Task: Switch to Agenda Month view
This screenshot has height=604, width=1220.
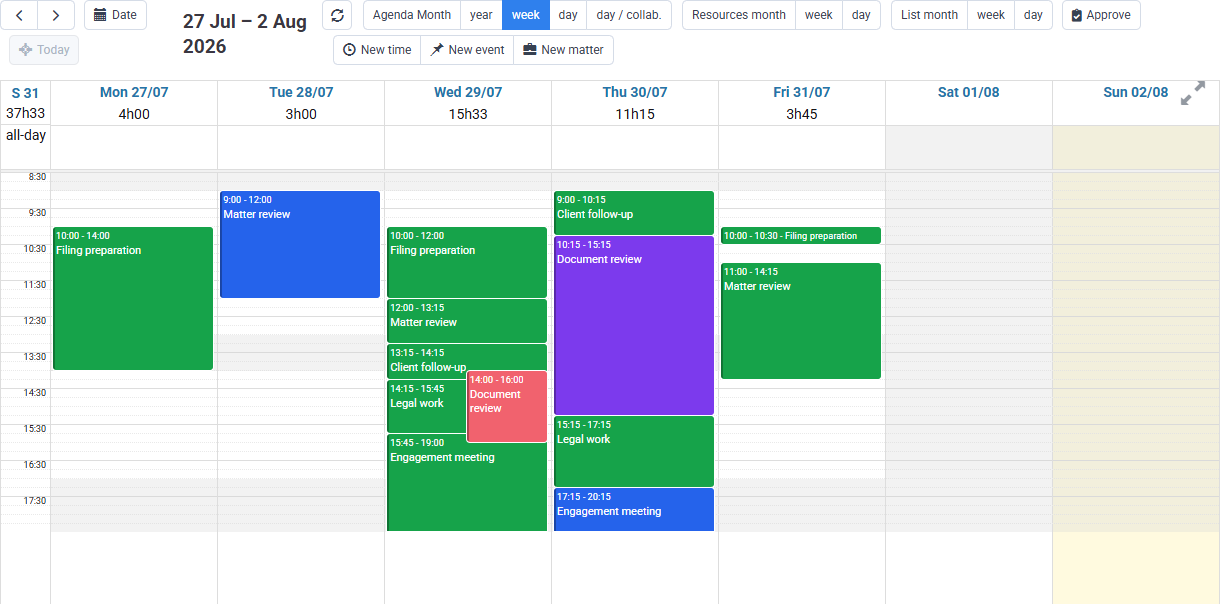Action: coord(411,15)
